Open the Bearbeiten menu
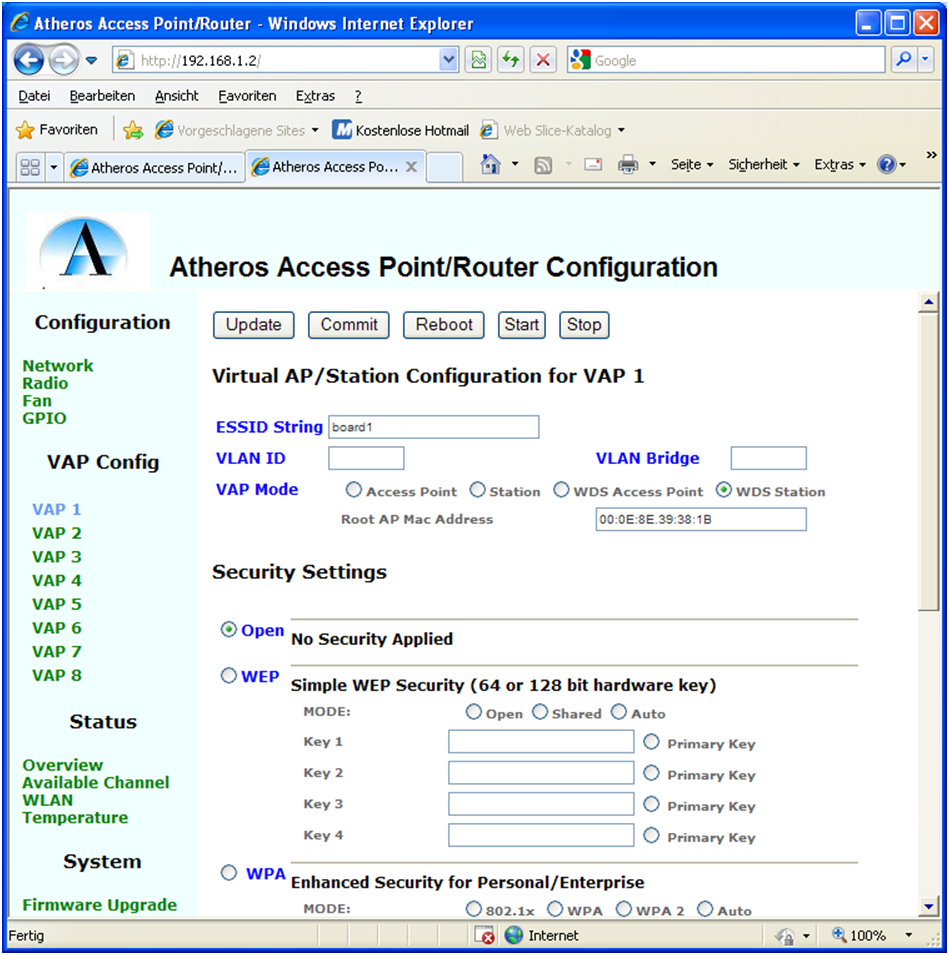 click(102, 96)
